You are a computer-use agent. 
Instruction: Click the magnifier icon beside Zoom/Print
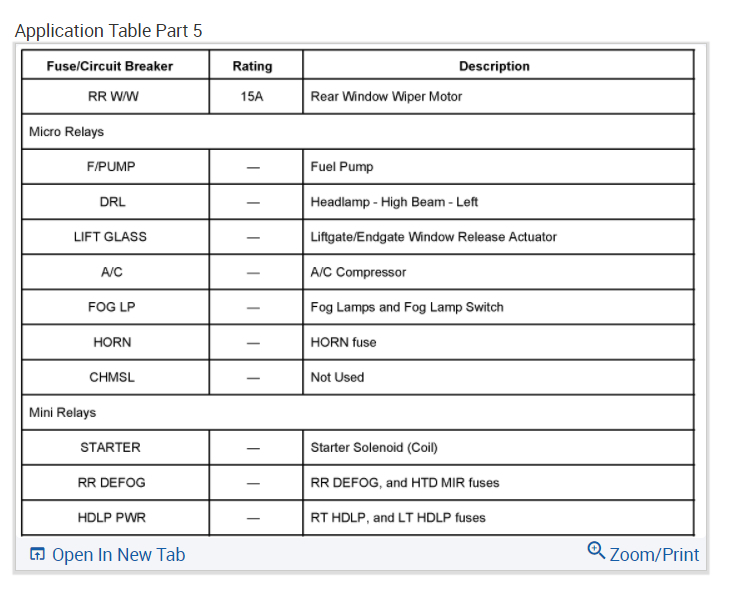click(596, 551)
